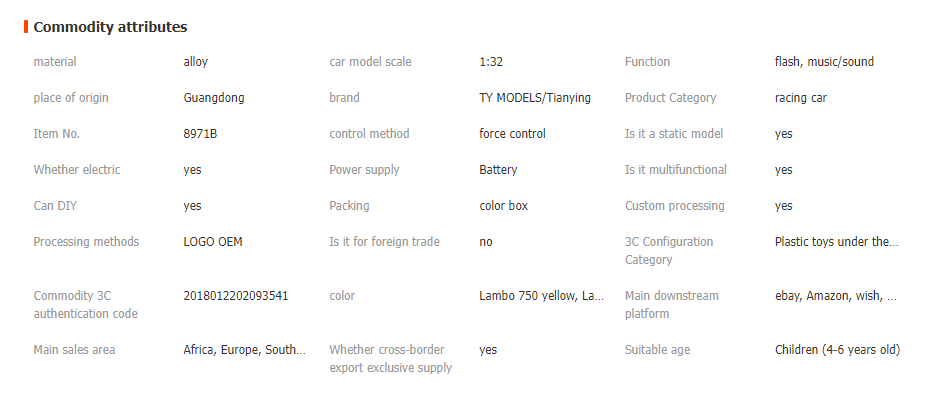Expand truncated color value Lambo 750 yellow

(541, 296)
